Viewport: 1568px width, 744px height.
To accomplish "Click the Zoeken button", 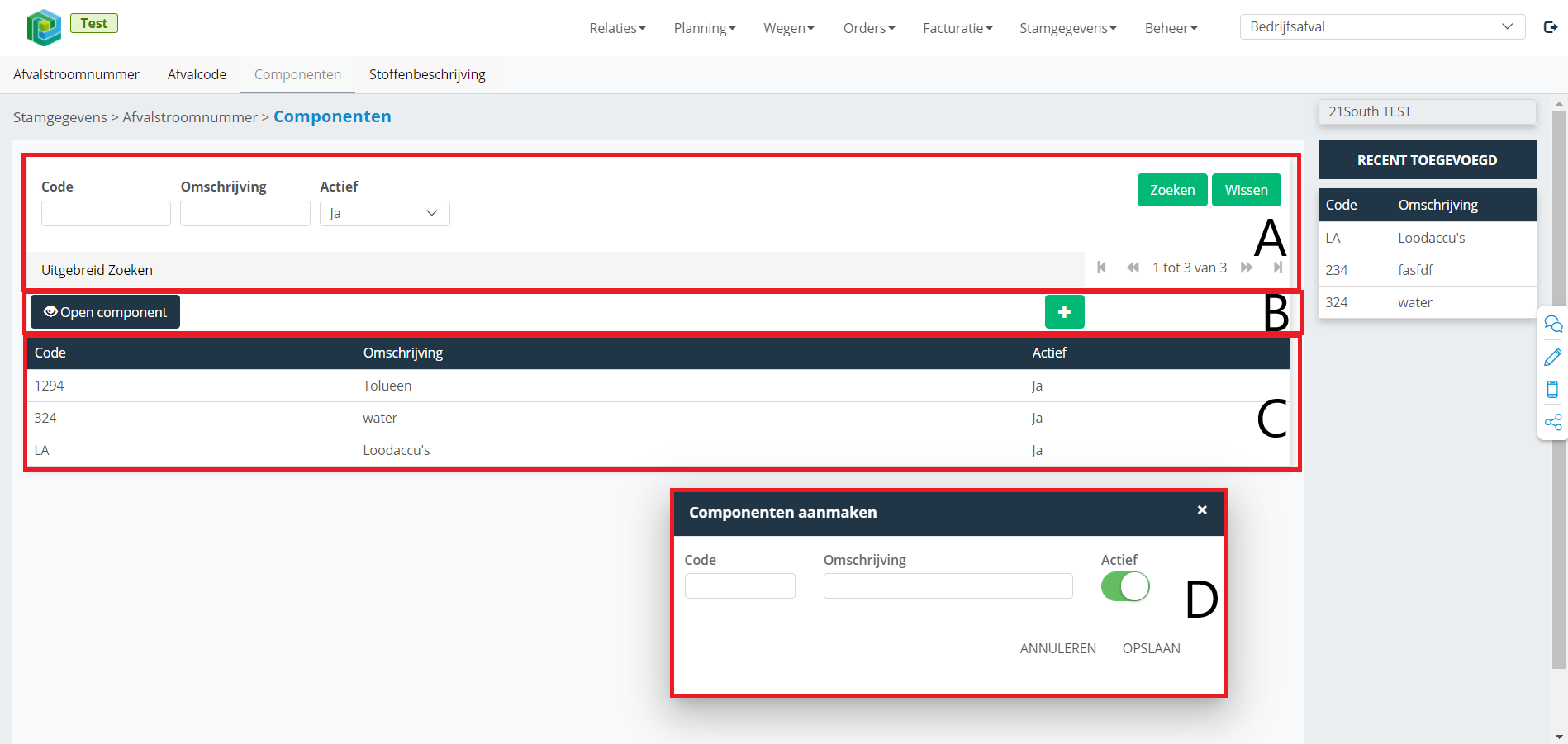I will 1172,190.
